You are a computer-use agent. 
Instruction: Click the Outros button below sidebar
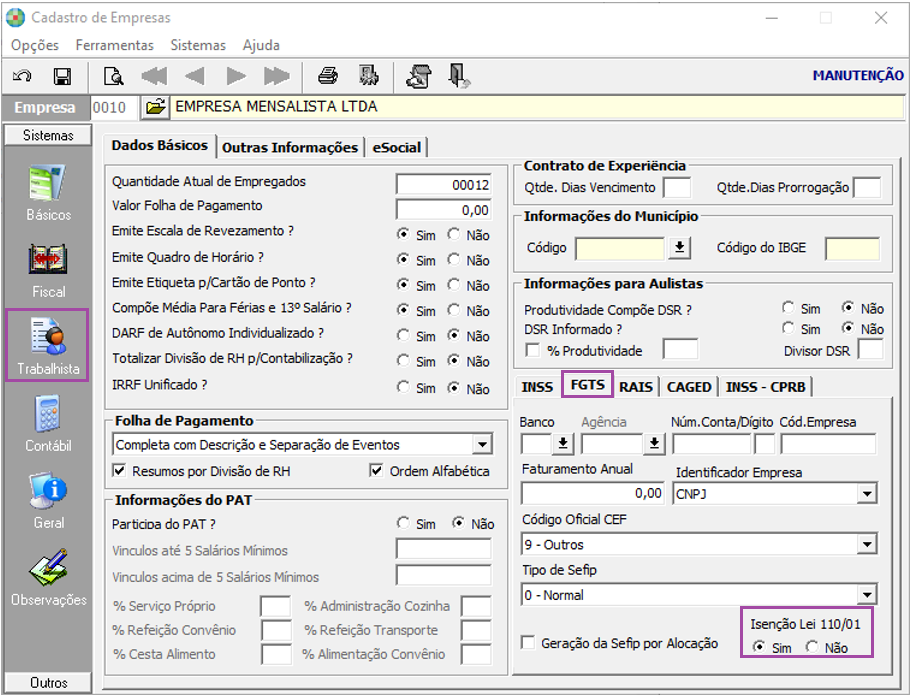pyautogui.click(x=48, y=682)
